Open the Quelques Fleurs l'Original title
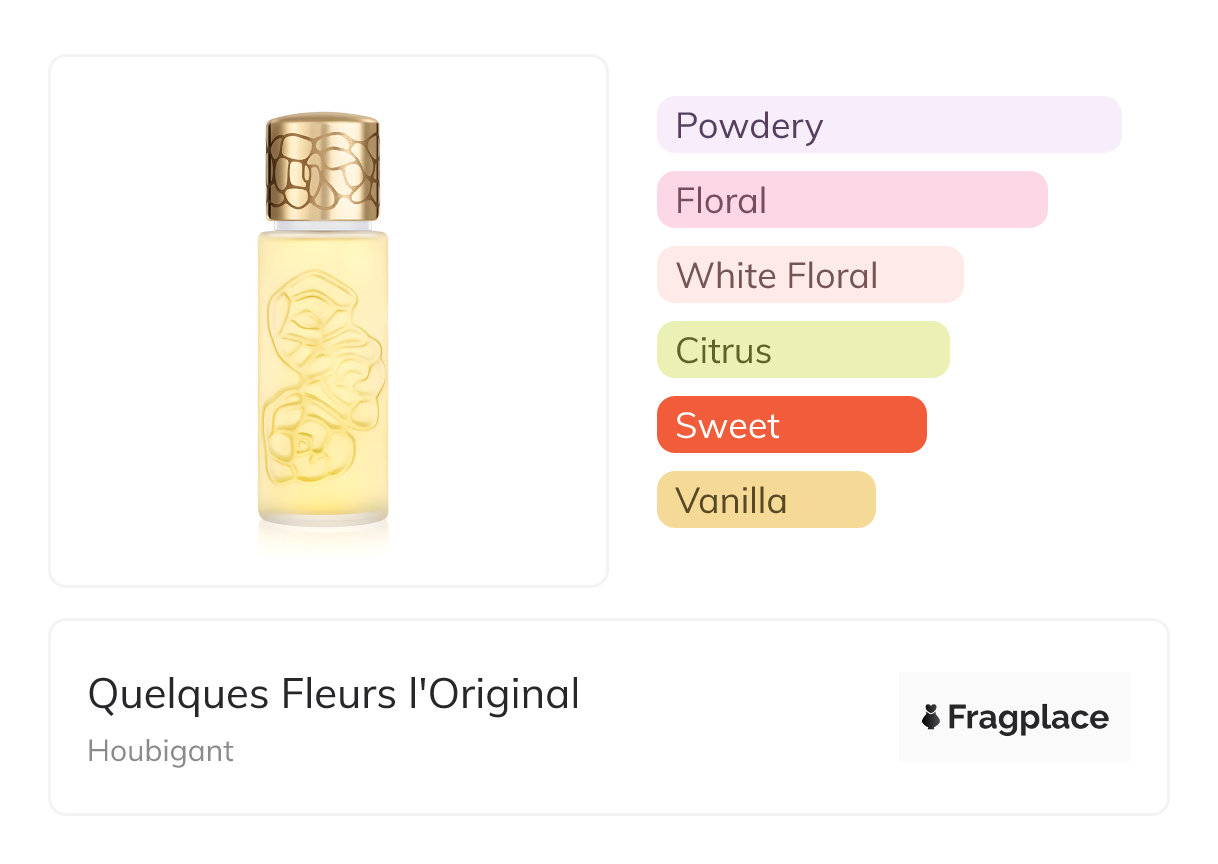 (x=334, y=694)
